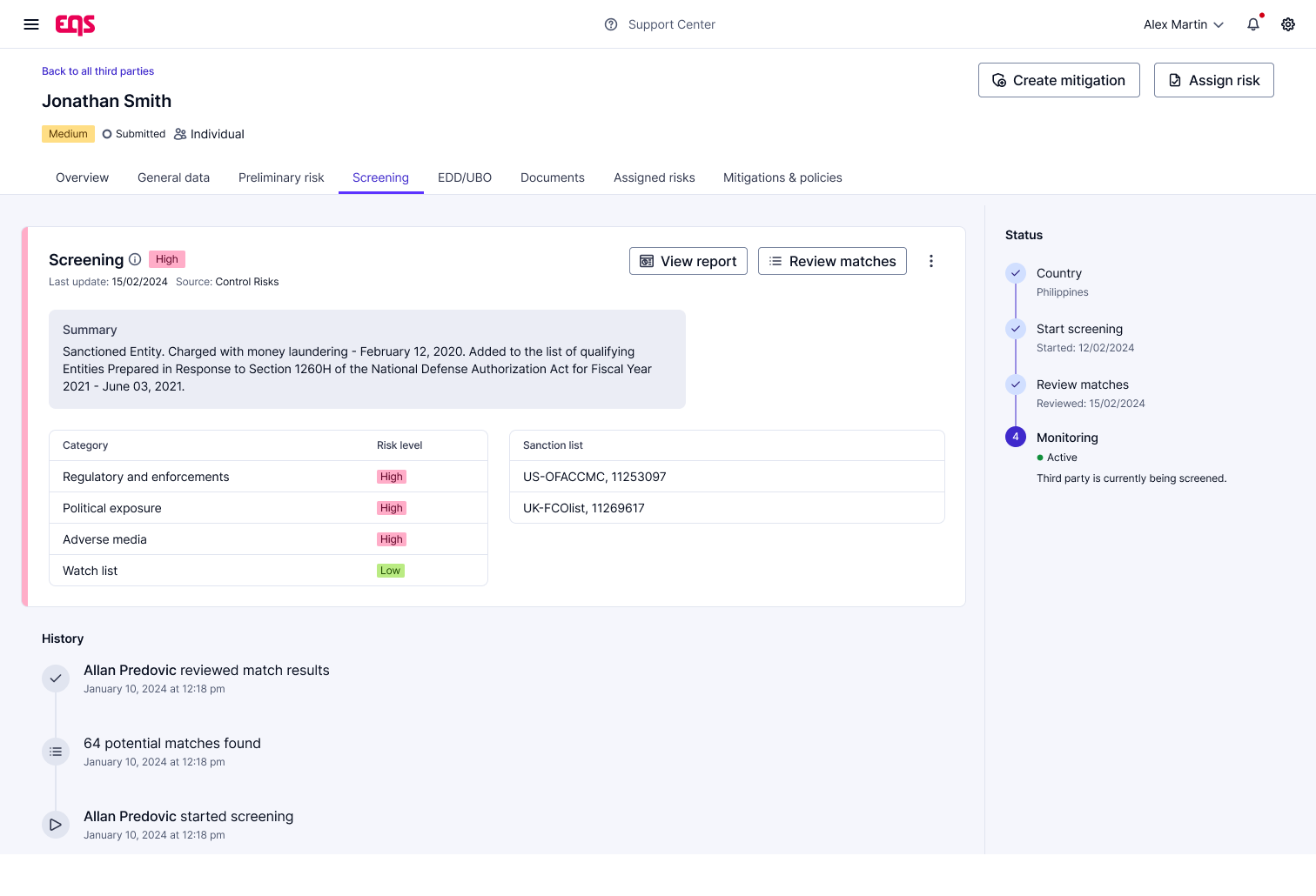Click the list icon for potential matches
The width and height of the screenshot is (1316, 896).
tap(56, 752)
